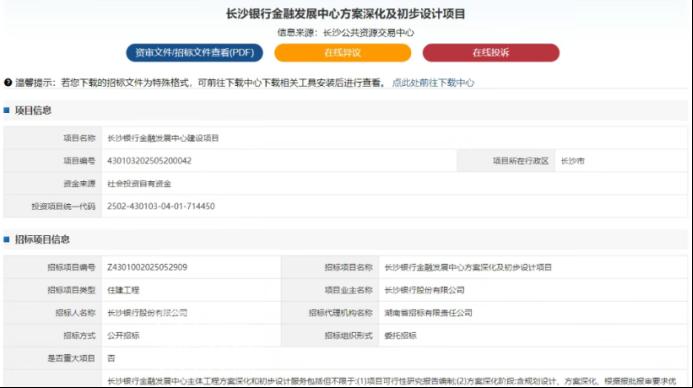Click the 招标代理机构名称 field label
Image resolution: width=693 pixels, height=388 pixels.
click(341, 312)
